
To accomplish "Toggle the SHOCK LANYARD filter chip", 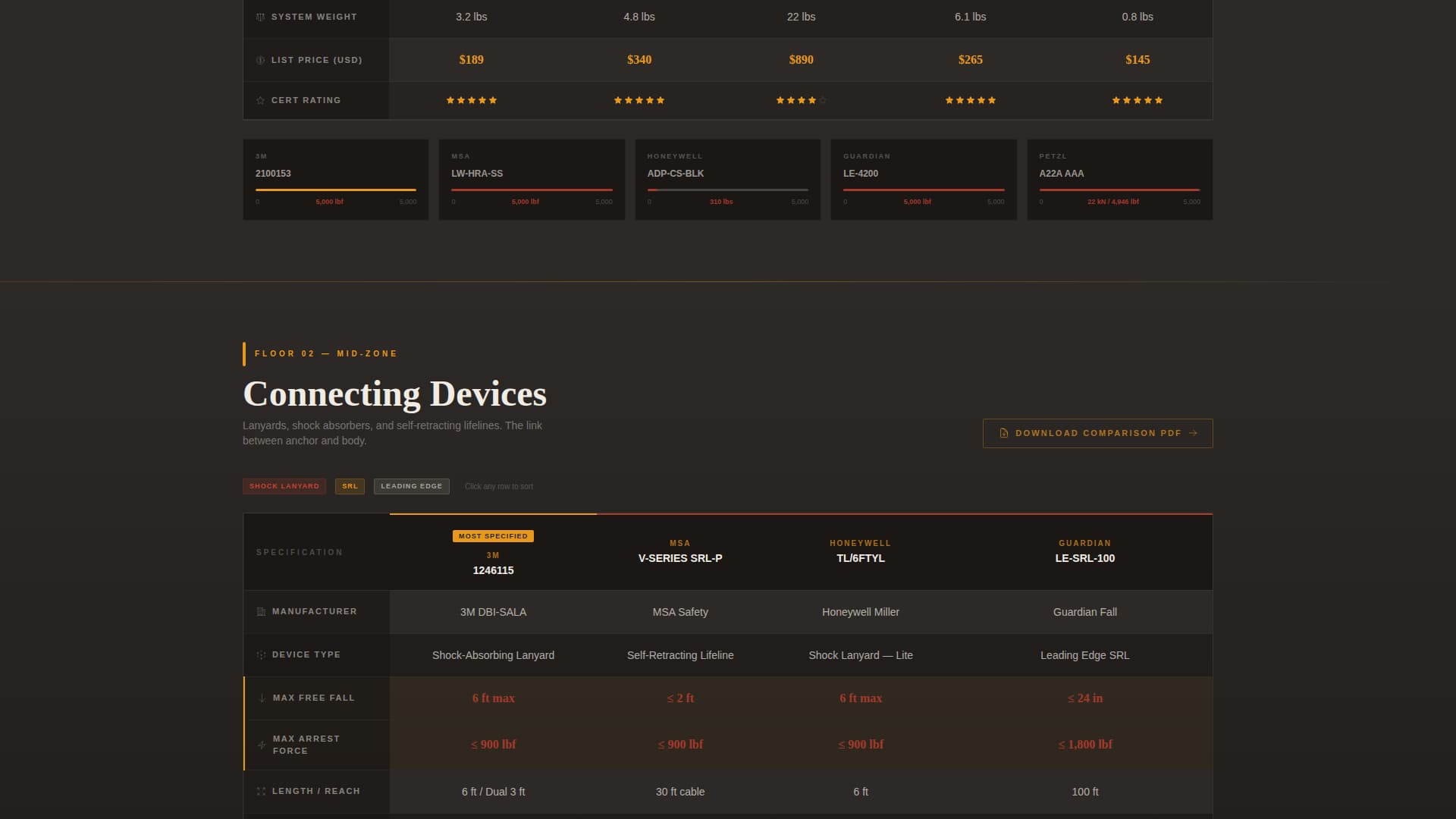I will click(284, 486).
